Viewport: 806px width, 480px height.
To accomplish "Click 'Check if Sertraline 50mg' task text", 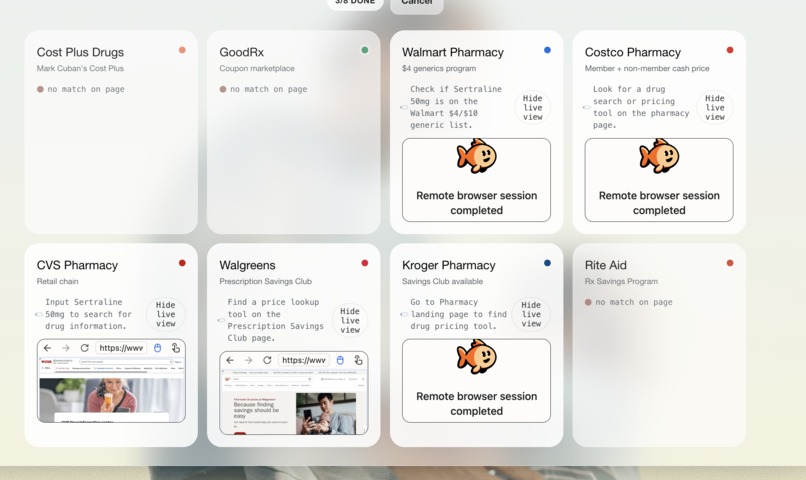I will tap(456, 107).
